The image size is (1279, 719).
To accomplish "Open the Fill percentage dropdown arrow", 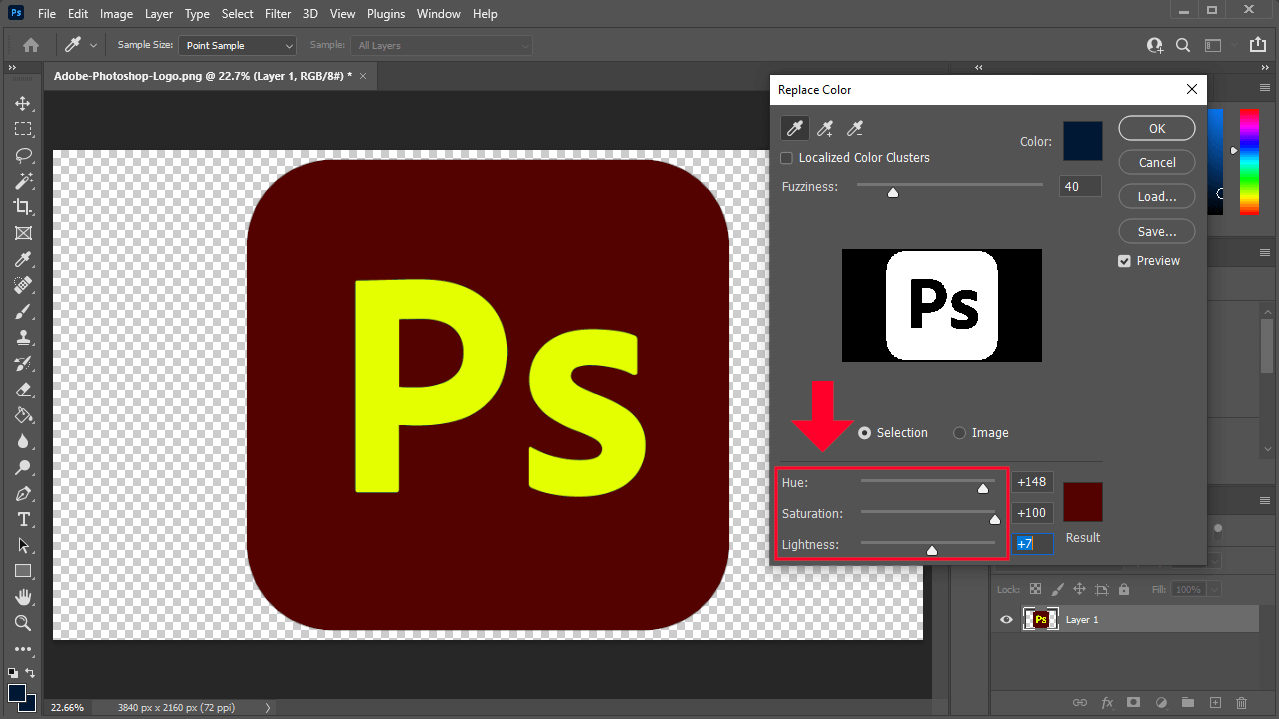I will point(1214,590).
